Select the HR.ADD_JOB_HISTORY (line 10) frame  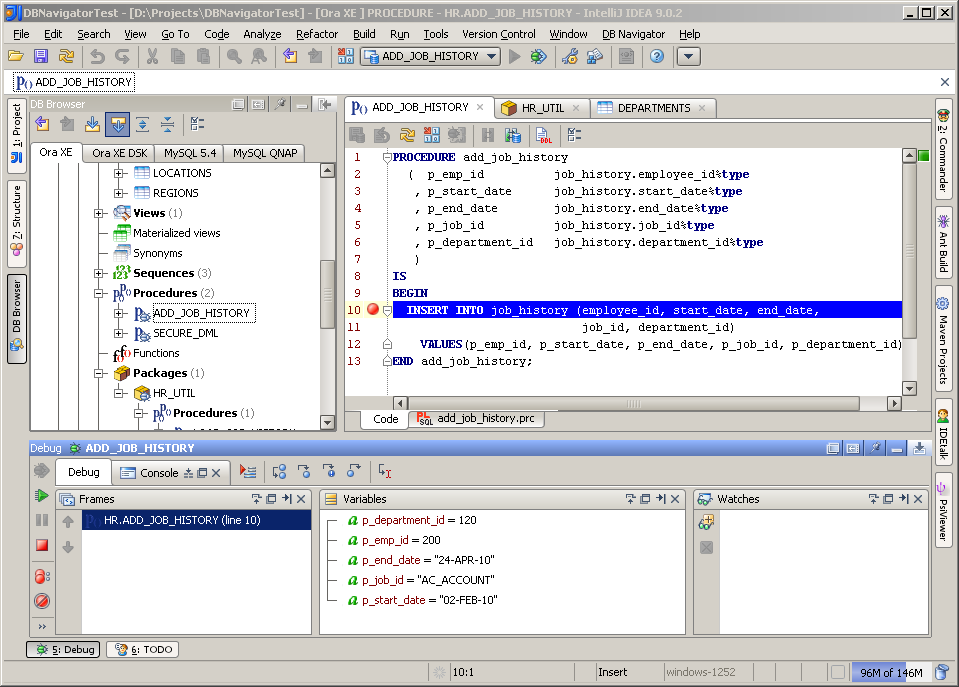tap(196, 520)
